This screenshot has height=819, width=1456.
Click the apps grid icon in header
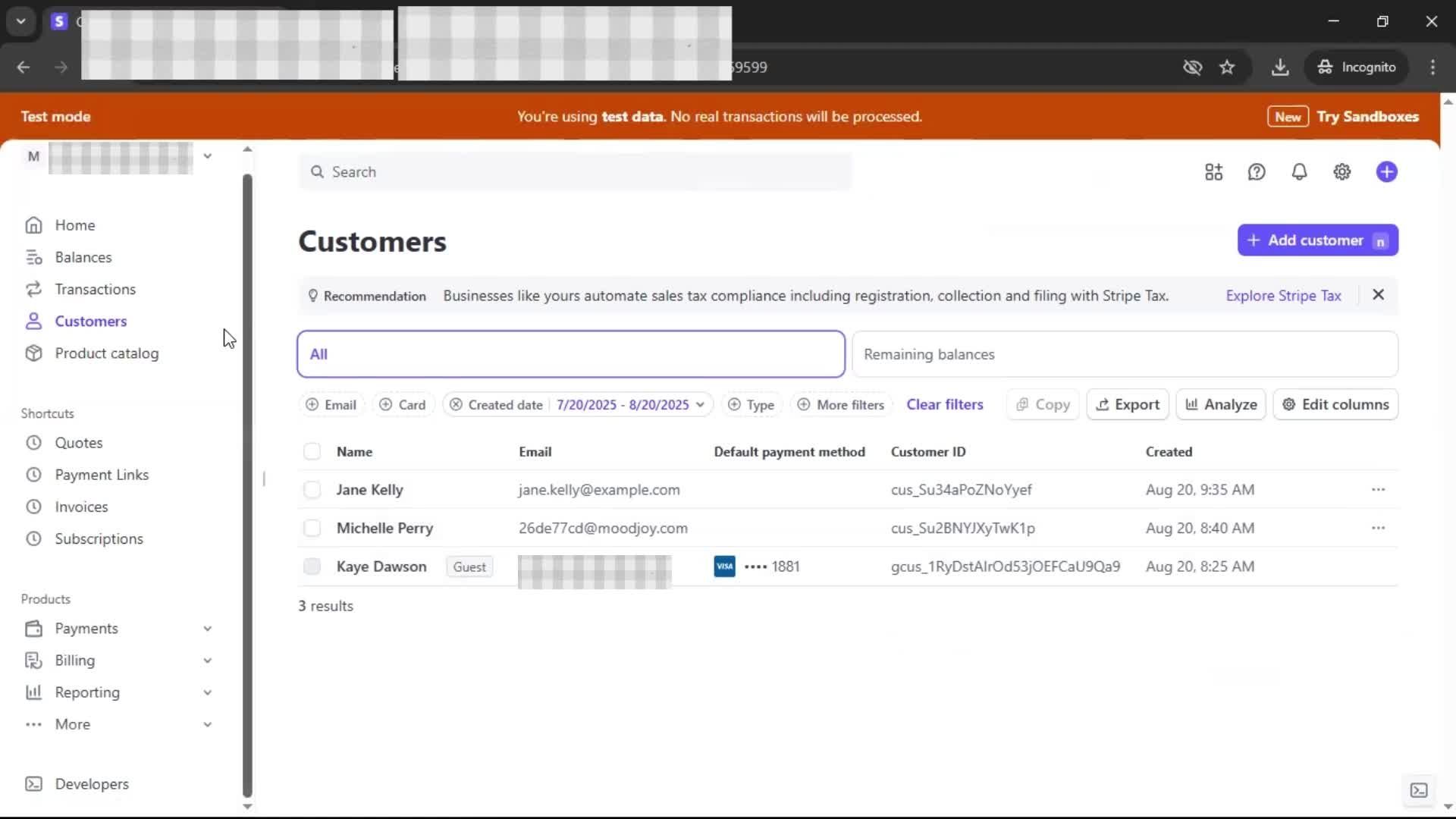[x=1213, y=172]
